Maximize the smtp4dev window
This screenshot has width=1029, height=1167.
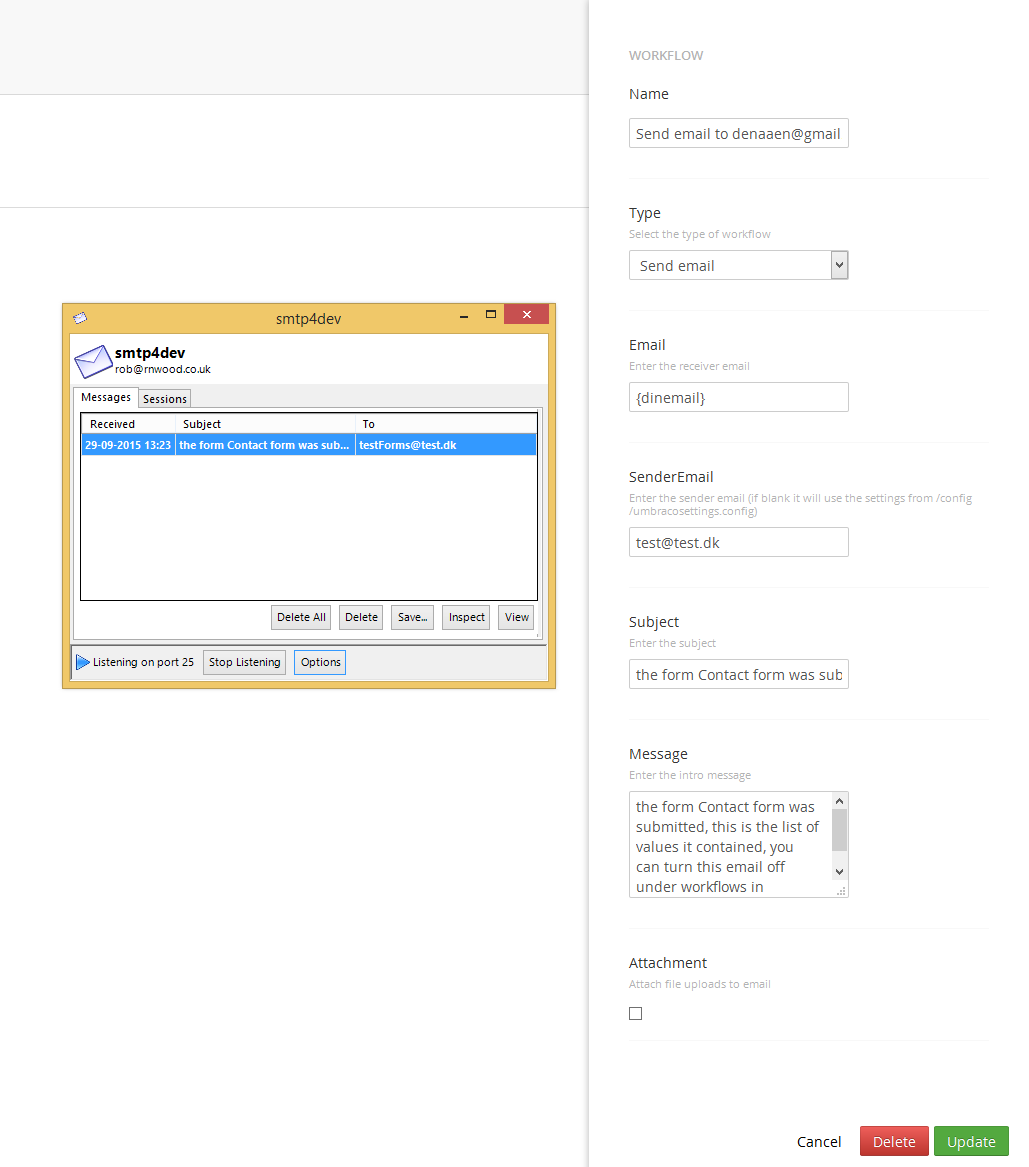pos(491,314)
